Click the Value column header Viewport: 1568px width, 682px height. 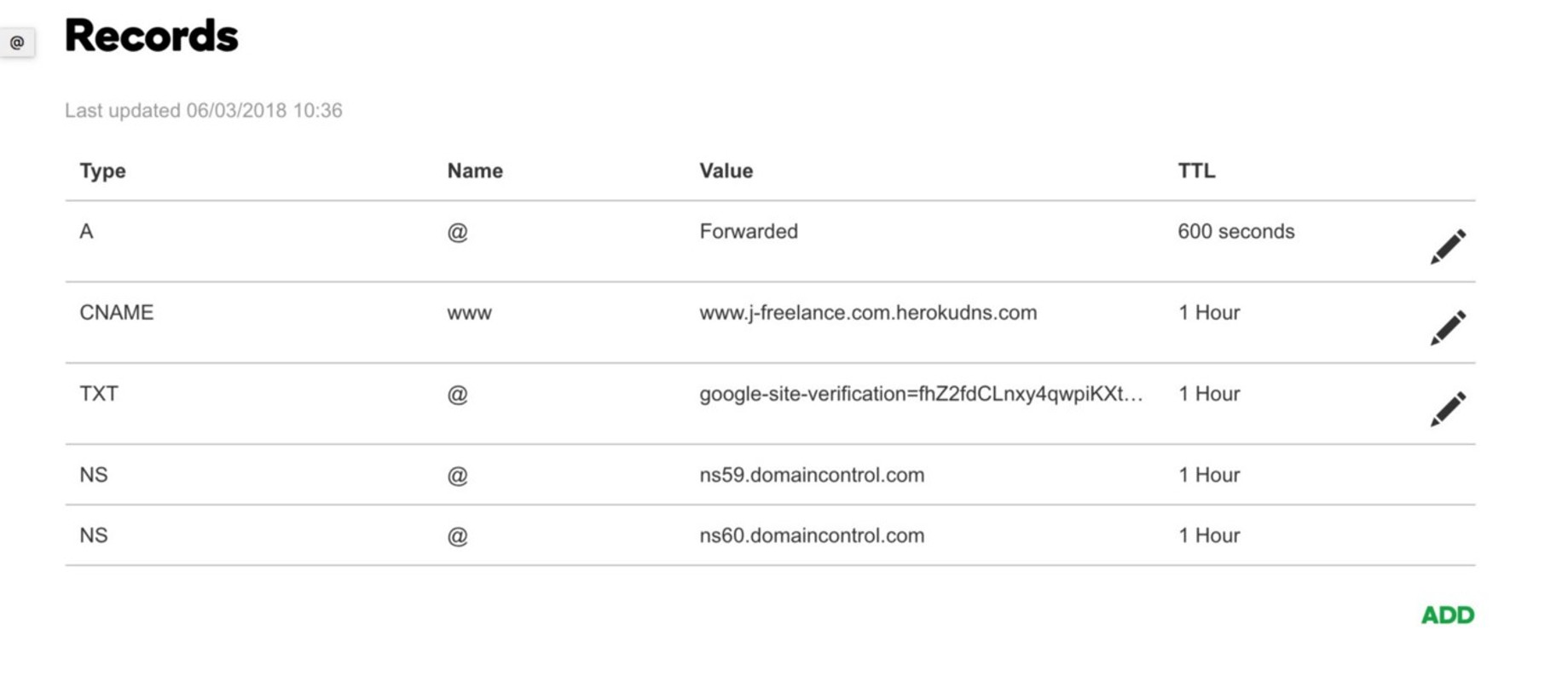[x=726, y=170]
